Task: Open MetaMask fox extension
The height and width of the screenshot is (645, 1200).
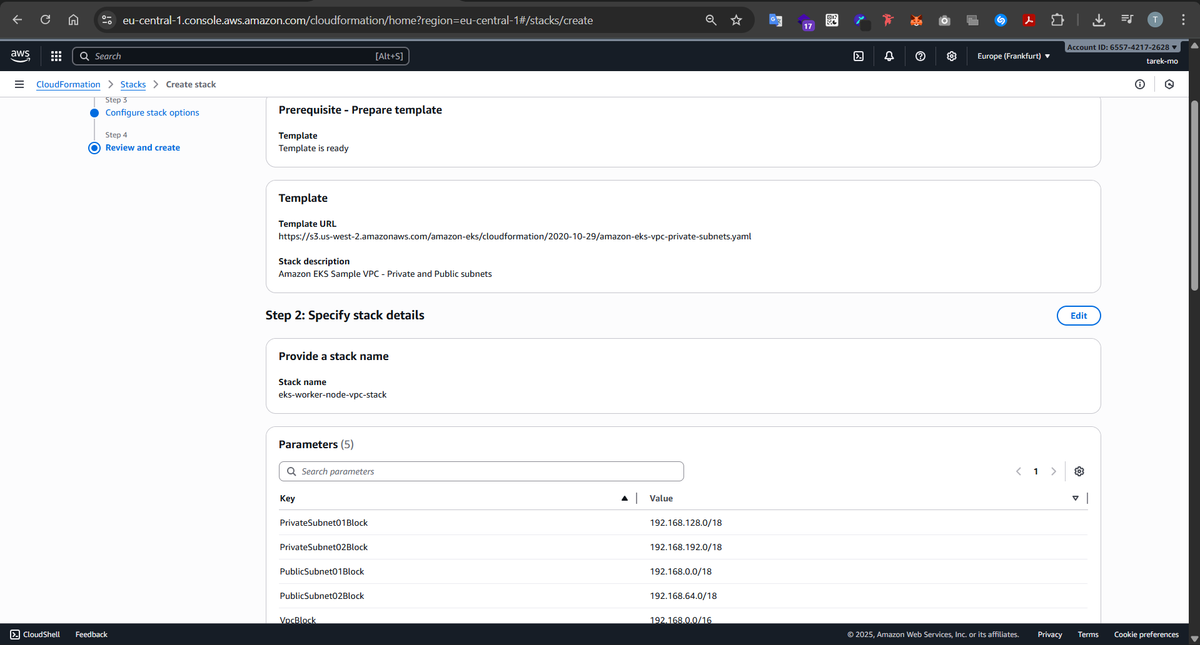Action: pyautogui.click(x=916, y=19)
